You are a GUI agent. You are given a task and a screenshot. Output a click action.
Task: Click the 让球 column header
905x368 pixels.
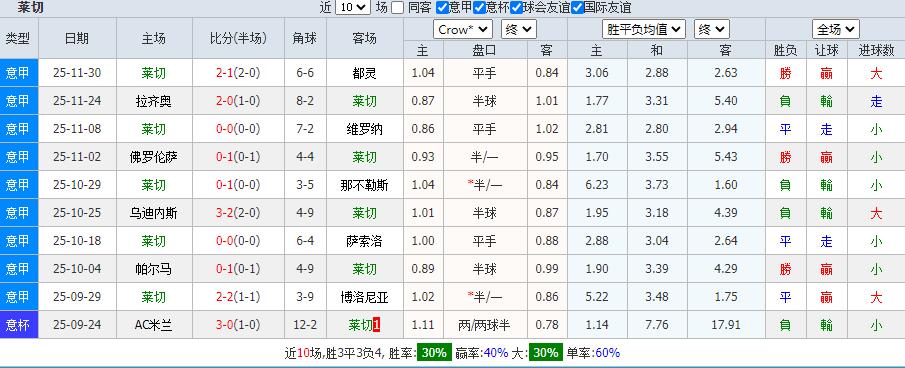coord(827,50)
